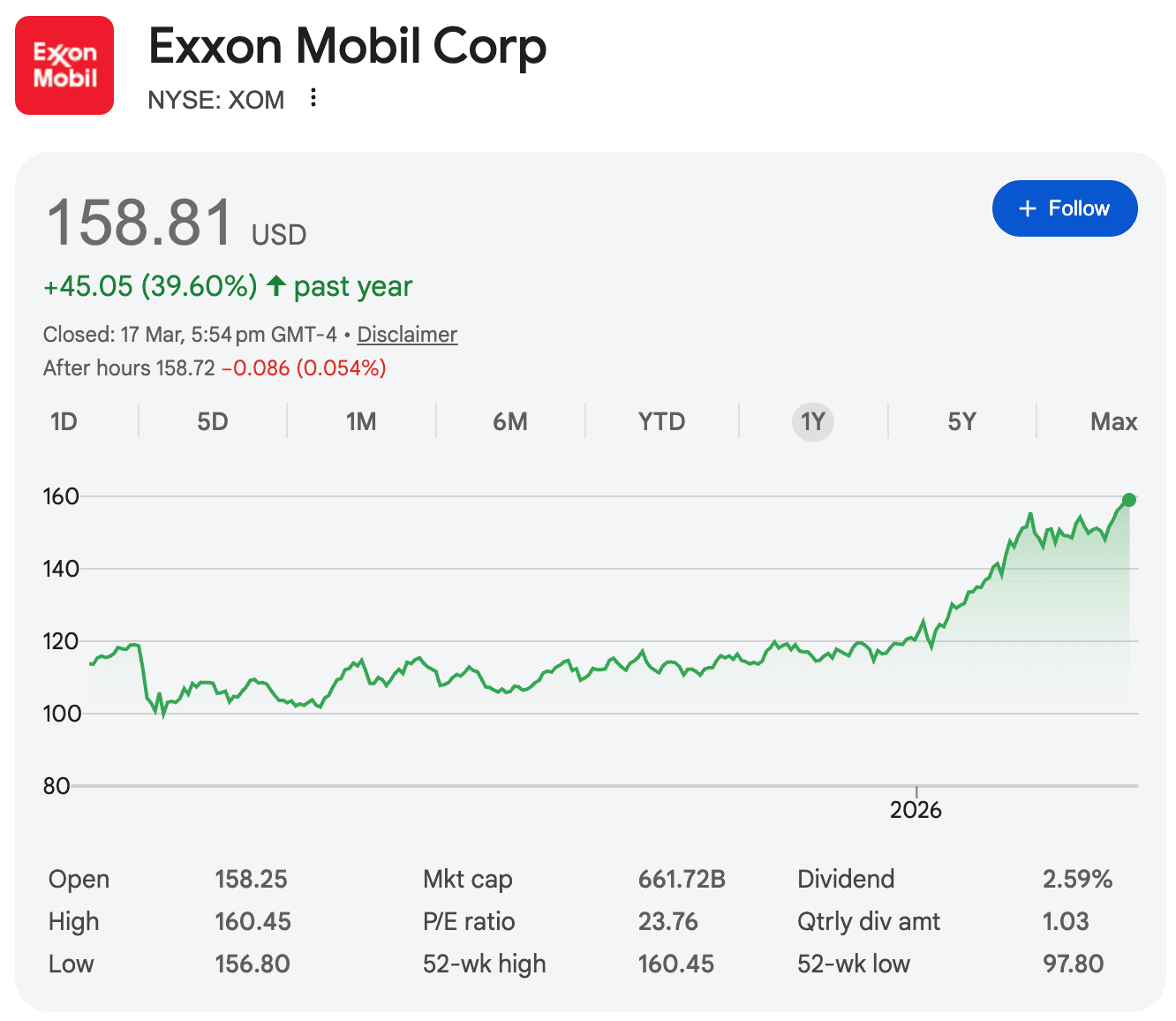
Task: Select the YTD tab
Action: [x=661, y=421]
